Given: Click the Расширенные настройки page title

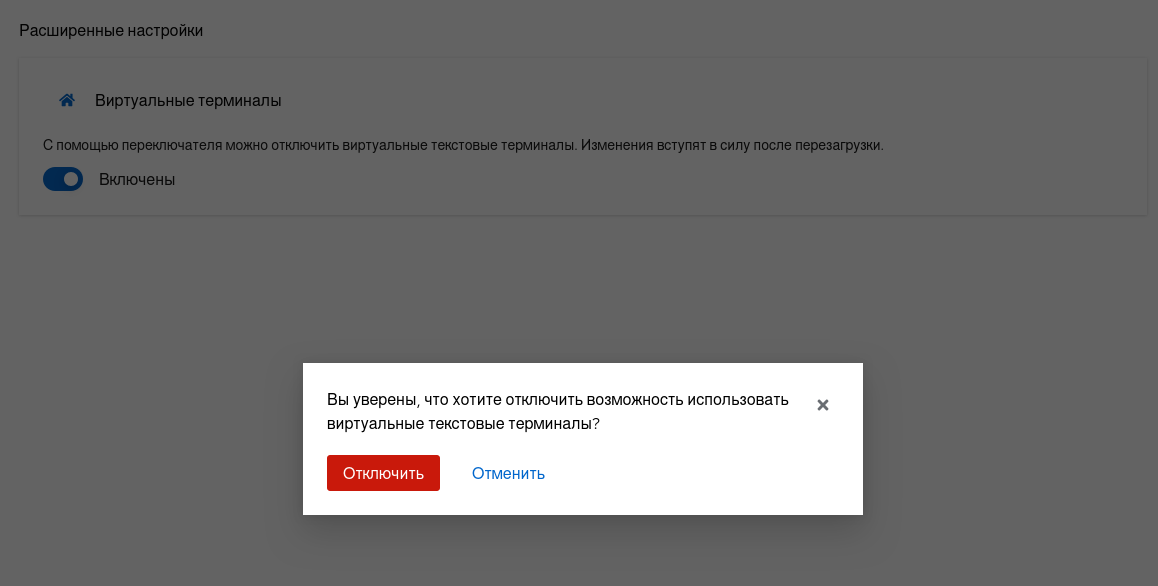Looking at the screenshot, I should 111,30.
